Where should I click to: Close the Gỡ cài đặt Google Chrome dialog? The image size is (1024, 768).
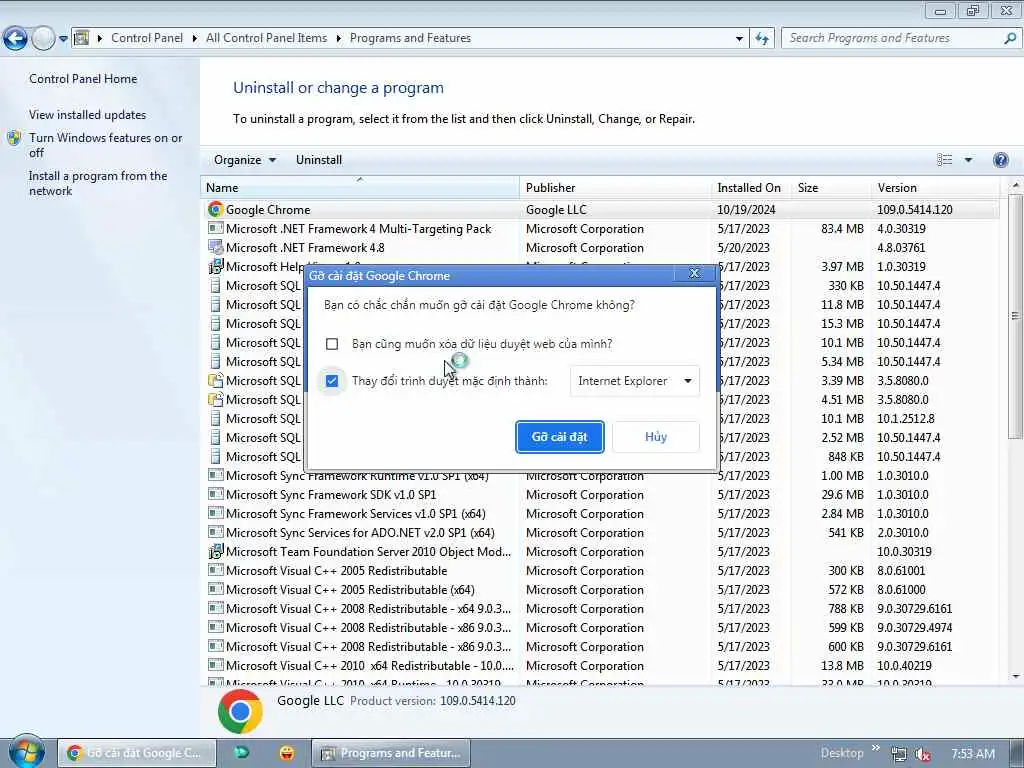[x=694, y=274]
